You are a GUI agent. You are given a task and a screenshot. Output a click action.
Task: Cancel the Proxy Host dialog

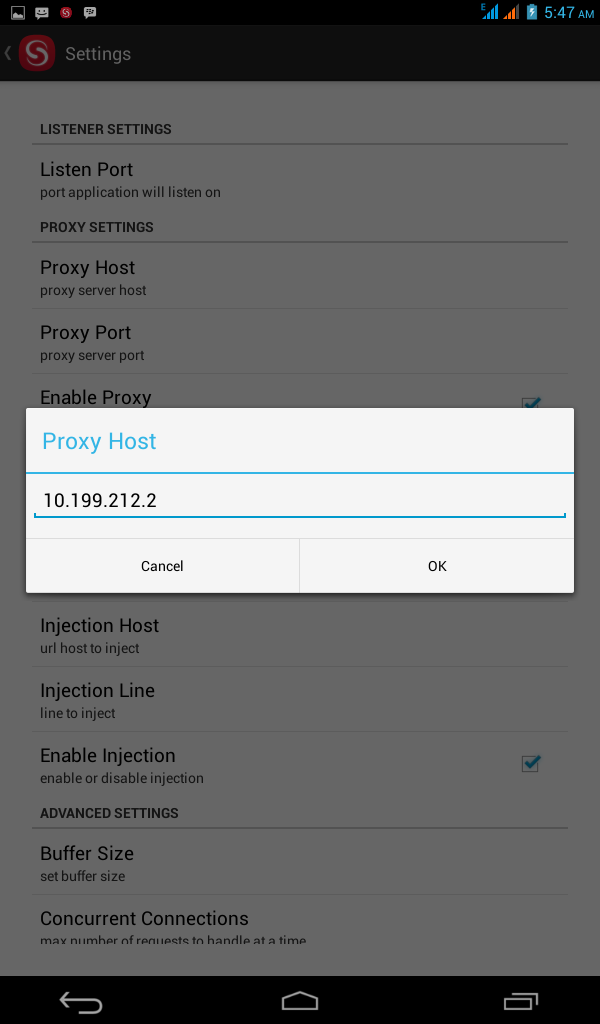click(162, 566)
